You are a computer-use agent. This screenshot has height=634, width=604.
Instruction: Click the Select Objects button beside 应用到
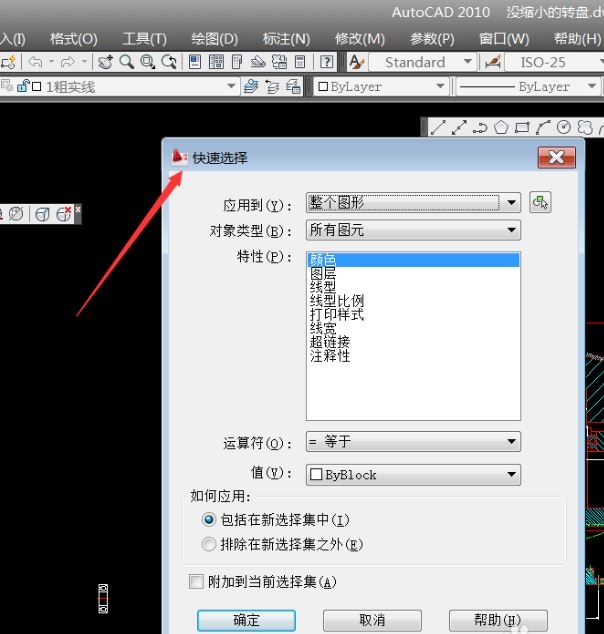(x=541, y=203)
